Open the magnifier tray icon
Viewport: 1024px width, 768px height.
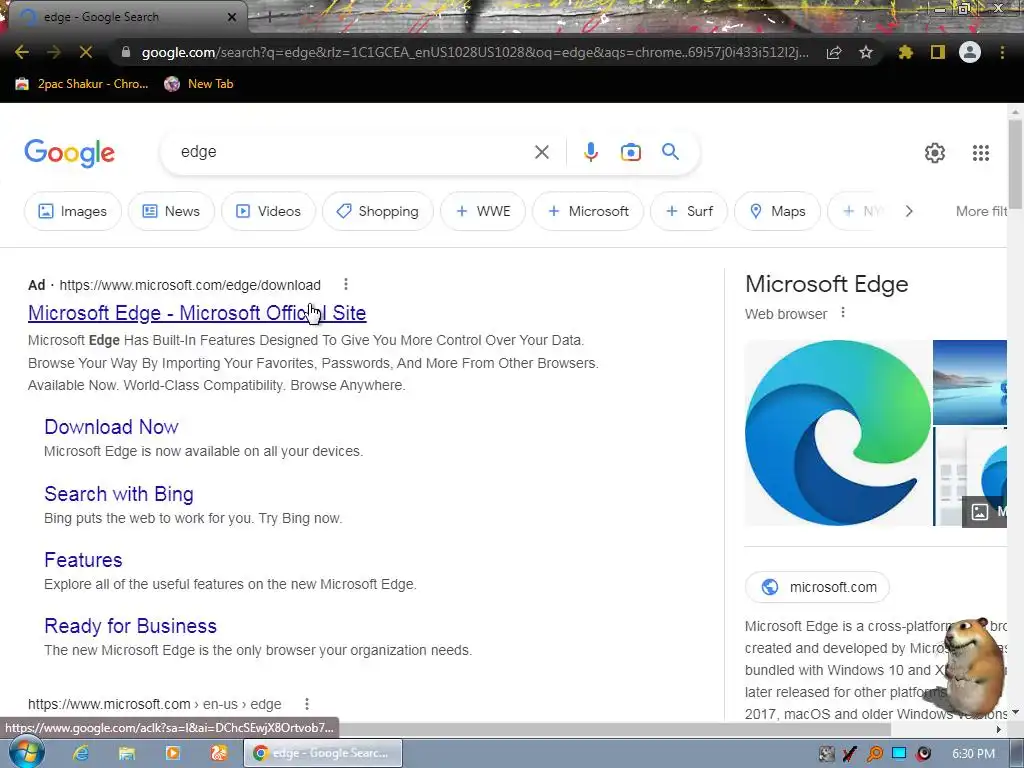(874, 754)
